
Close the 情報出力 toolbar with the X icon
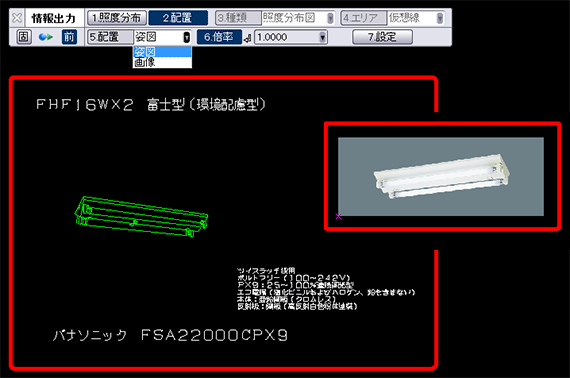coord(17,18)
